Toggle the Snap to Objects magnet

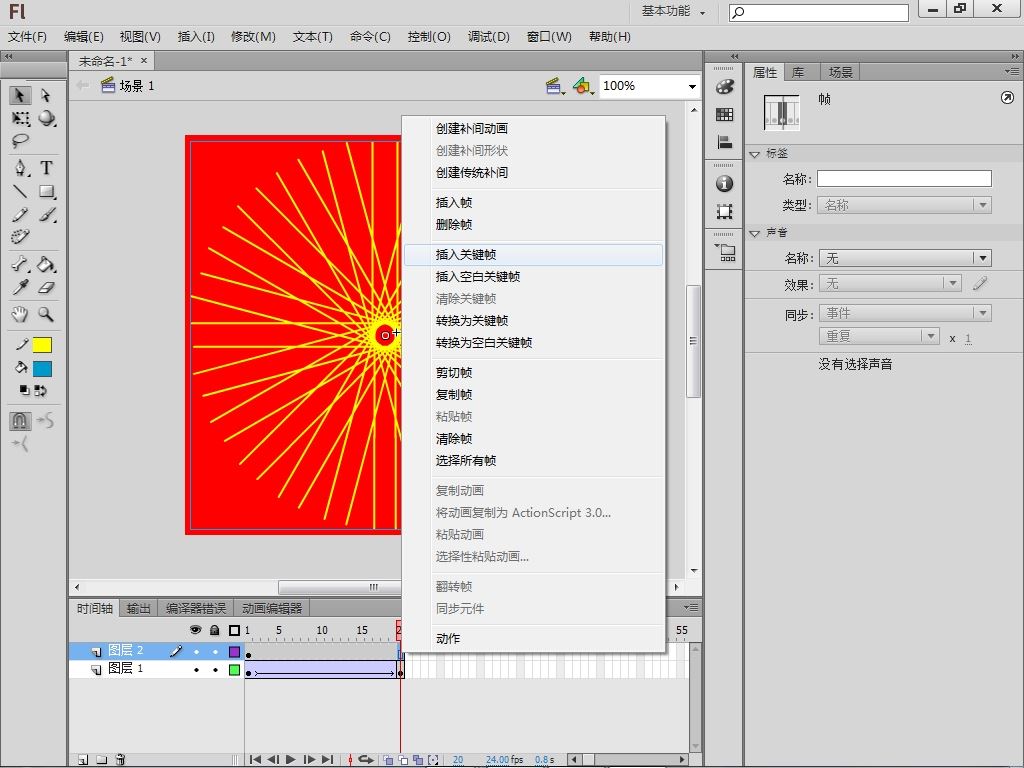20,420
